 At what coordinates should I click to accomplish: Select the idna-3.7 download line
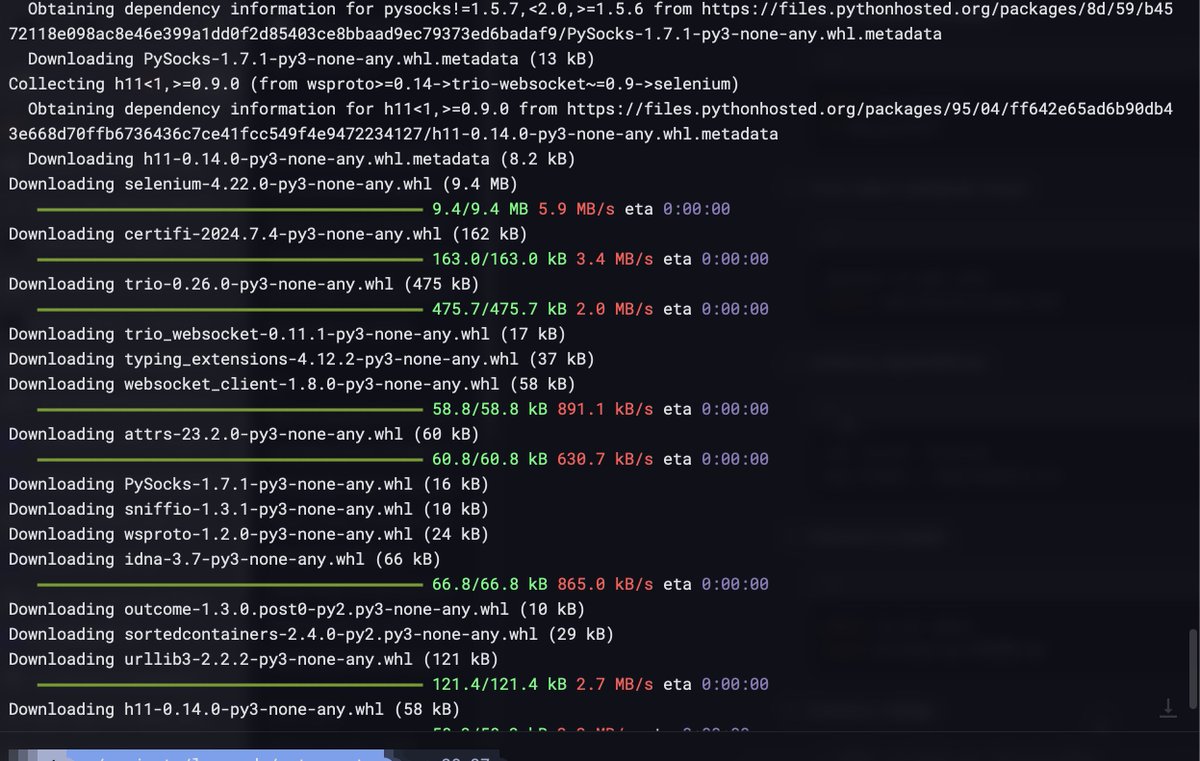224,559
